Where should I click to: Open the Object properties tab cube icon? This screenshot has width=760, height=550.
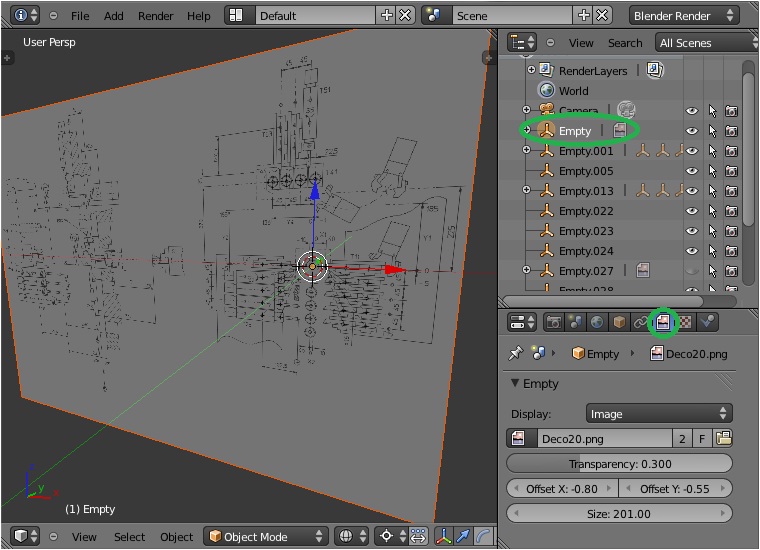619,322
